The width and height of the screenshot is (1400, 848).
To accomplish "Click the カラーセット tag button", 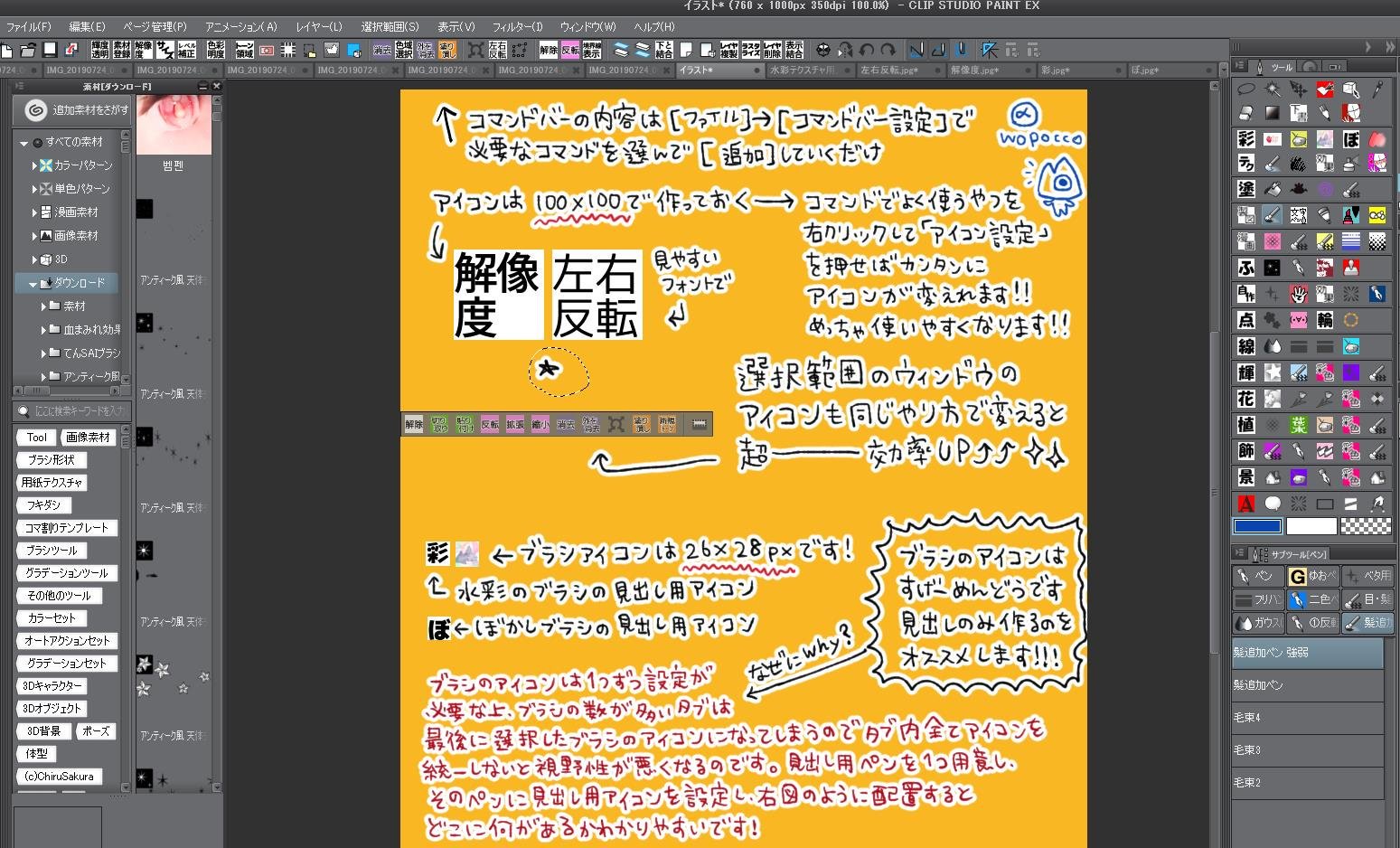I will (x=52, y=618).
